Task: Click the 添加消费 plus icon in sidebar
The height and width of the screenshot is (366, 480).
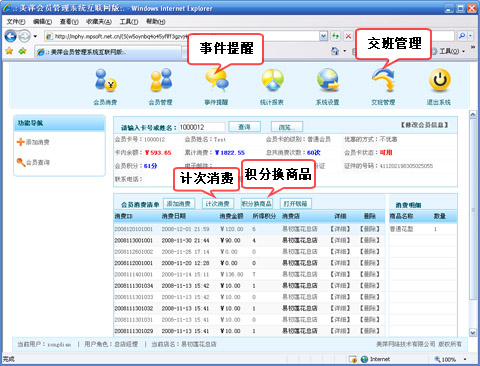Action: (21, 142)
